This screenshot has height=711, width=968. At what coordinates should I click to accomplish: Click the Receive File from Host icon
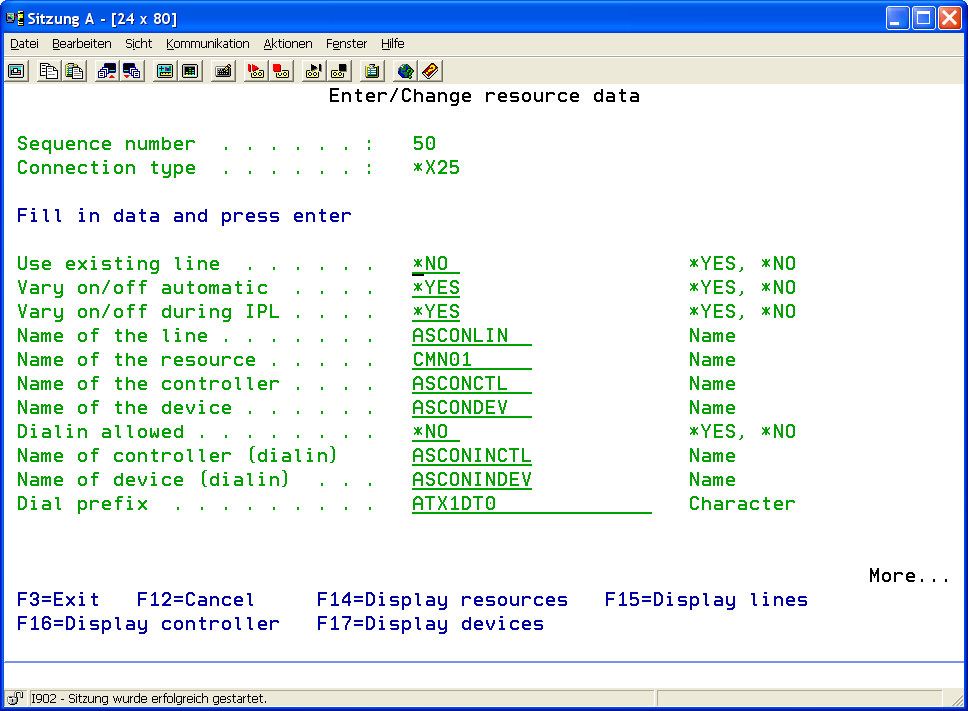[131, 71]
